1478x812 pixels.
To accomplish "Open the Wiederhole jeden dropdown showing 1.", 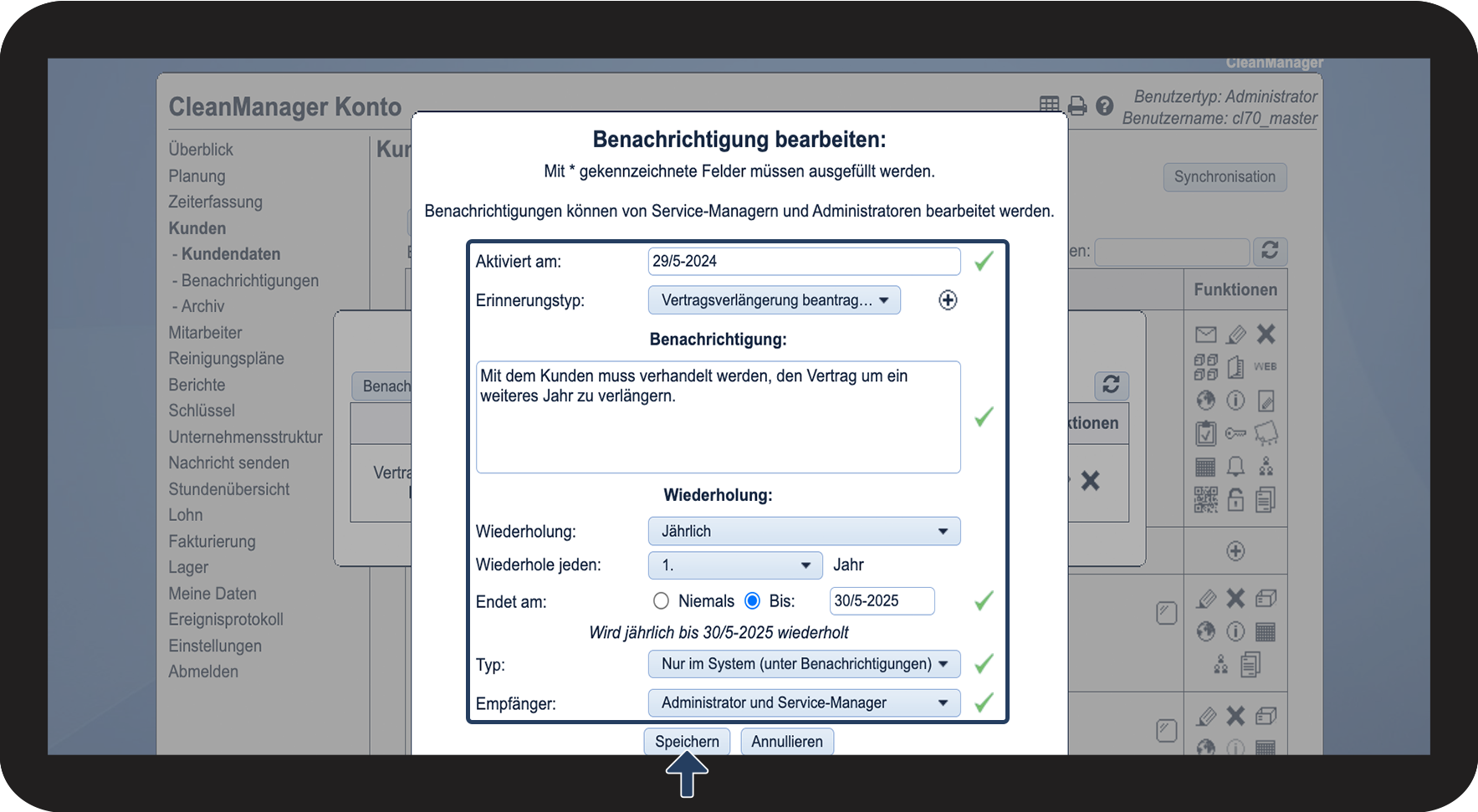I will [x=735, y=565].
